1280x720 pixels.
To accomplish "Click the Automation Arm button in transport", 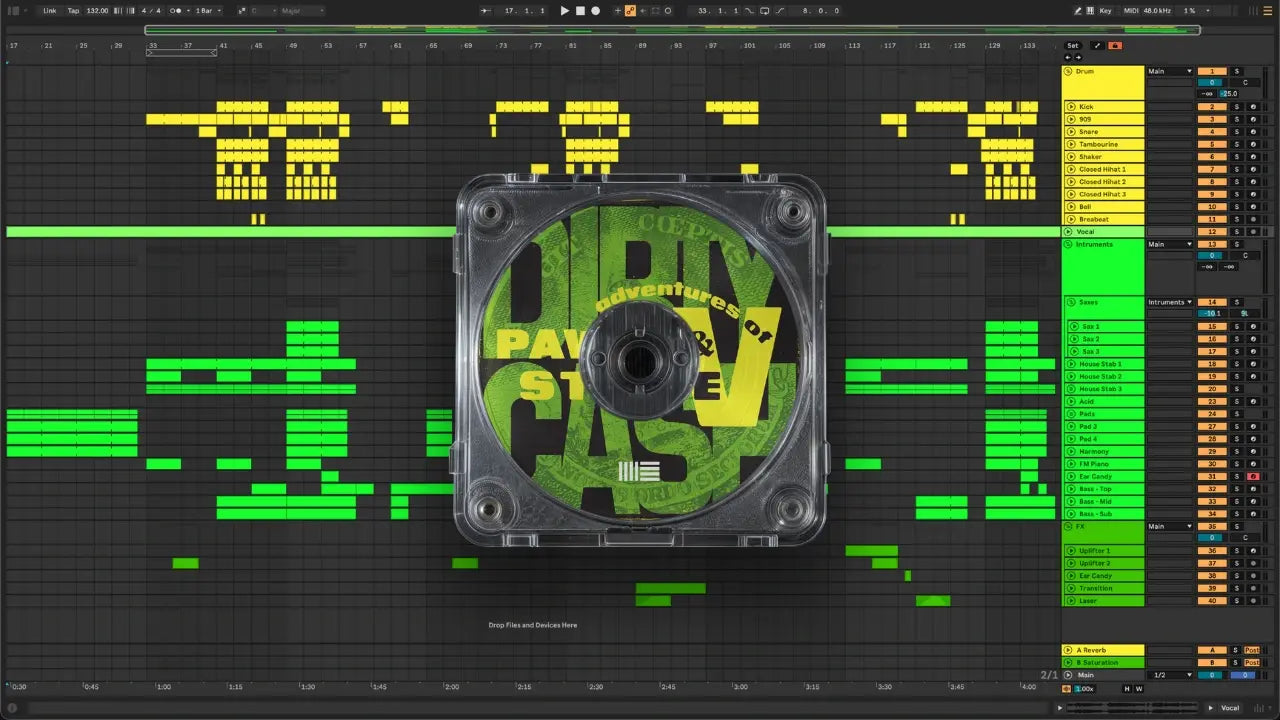I will coord(630,11).
